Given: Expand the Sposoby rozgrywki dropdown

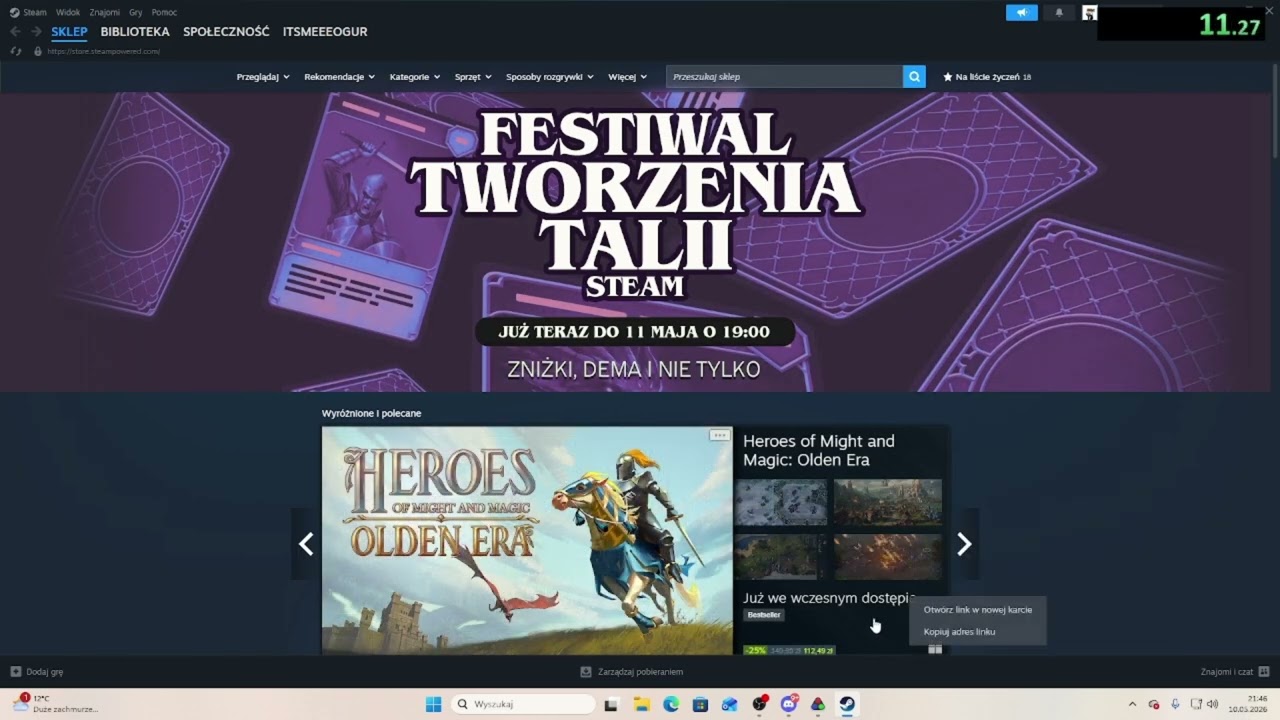Looking at the screenshot, I should coord(550,77).
